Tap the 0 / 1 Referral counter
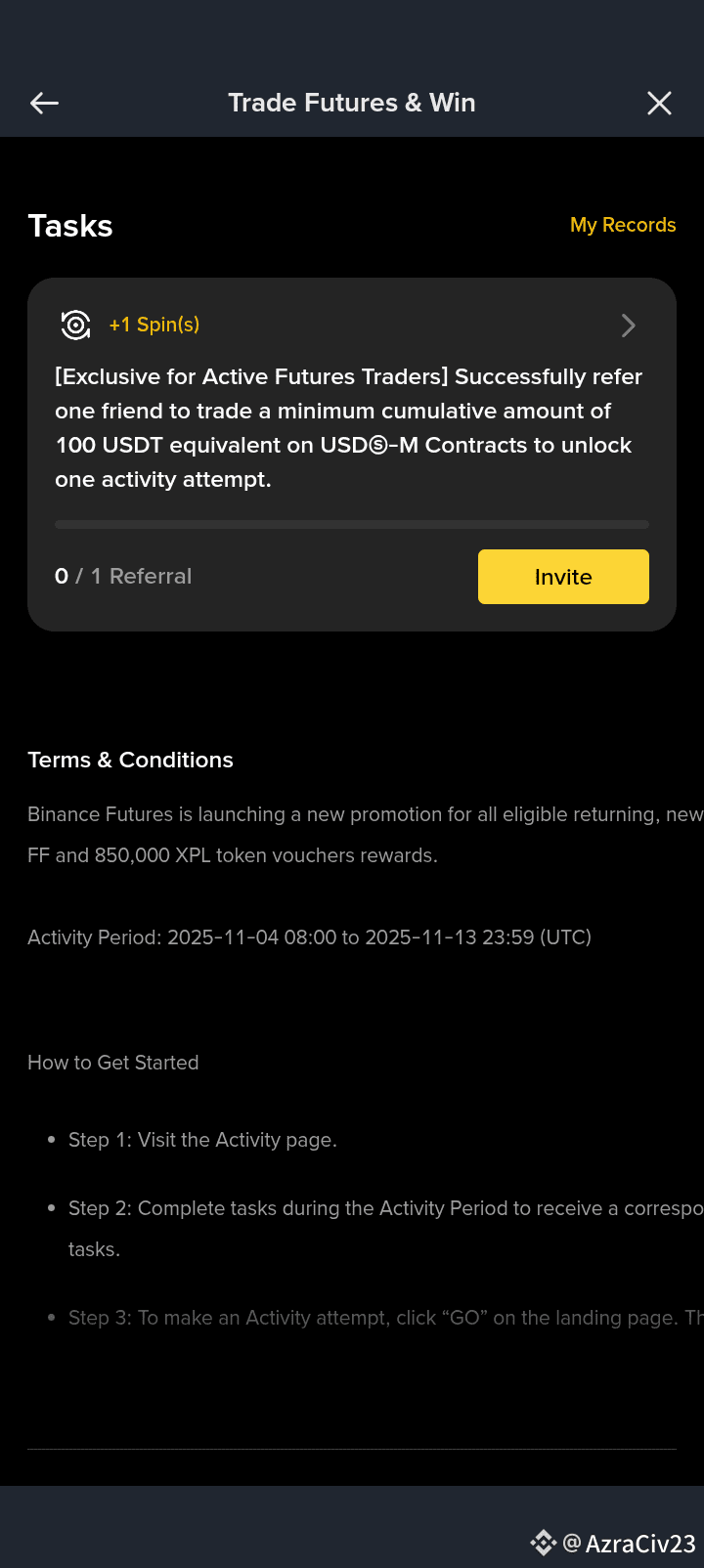The image size is (704, 1568). [x=123, y=577]
